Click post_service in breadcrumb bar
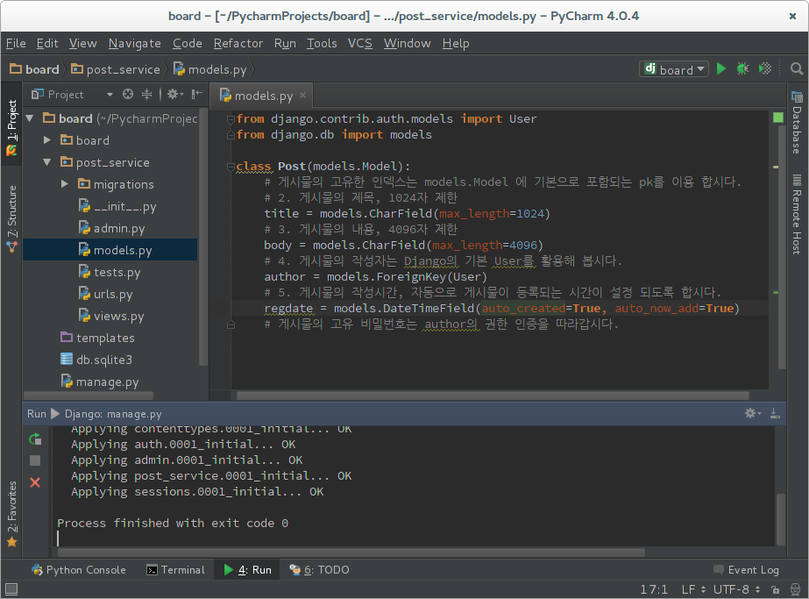Image resolution: width=809 pixels, height=599 pixels. point(116,69)
